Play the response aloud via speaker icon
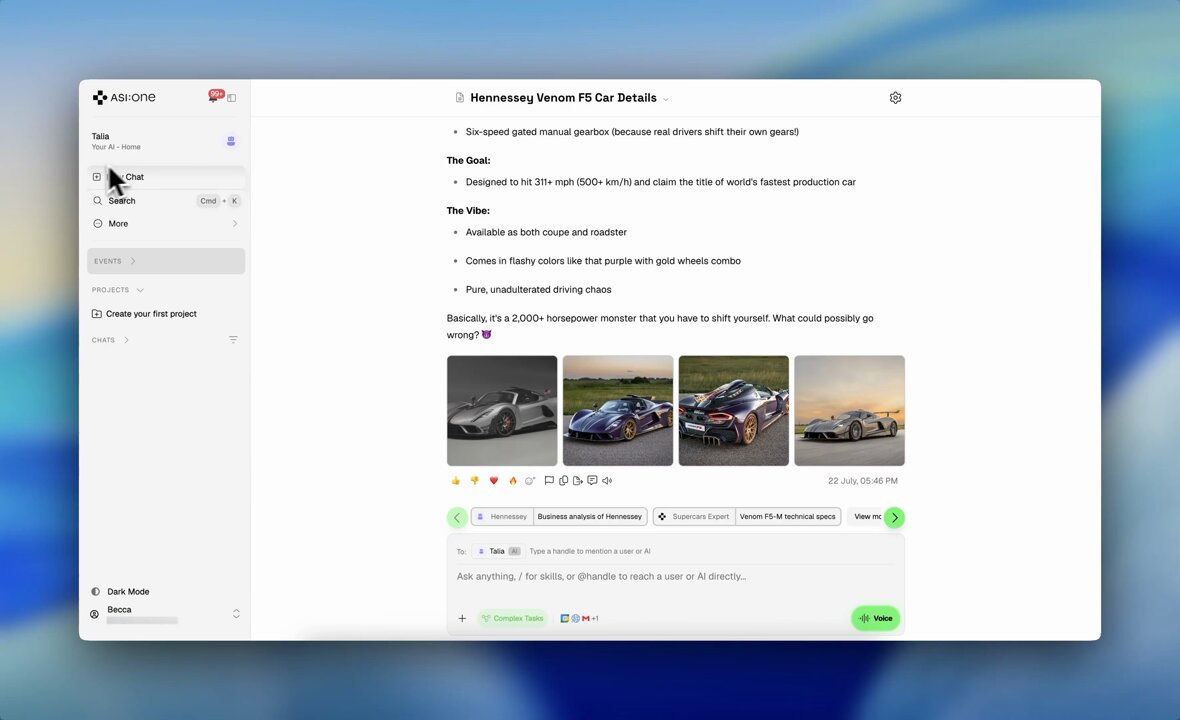The height and width of the screenshot is (720, 1180). 607,481
